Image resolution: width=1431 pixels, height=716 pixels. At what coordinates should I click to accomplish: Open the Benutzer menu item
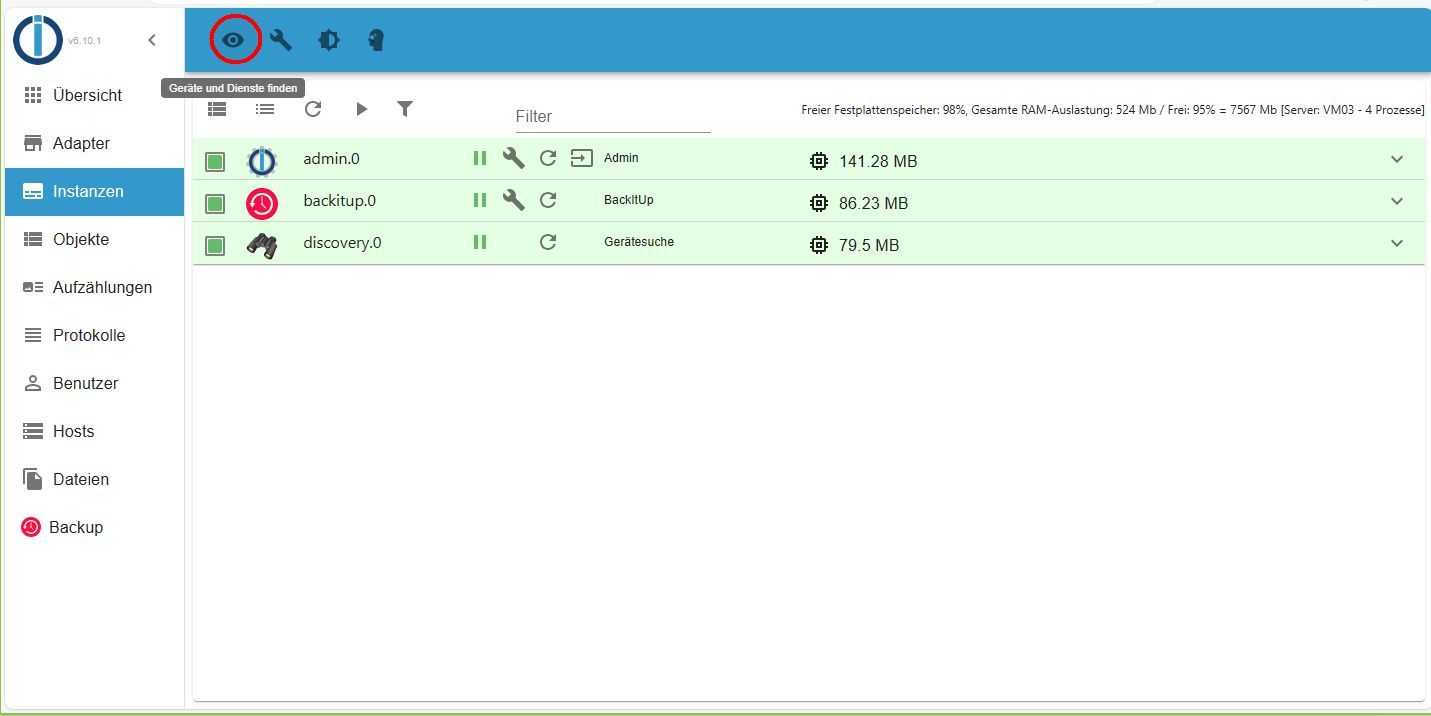pos(94,383)
